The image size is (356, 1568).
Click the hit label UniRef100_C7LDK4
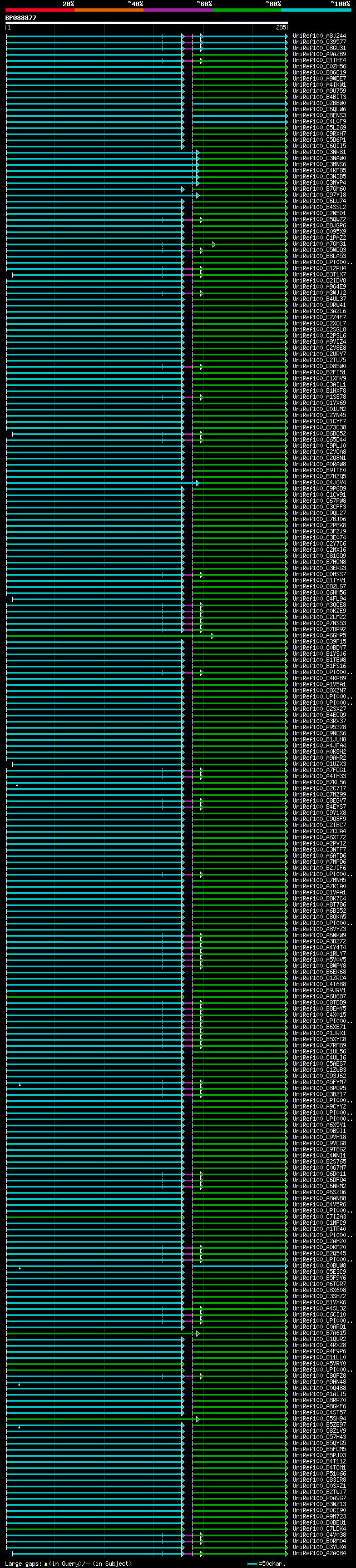(319, 1529)
